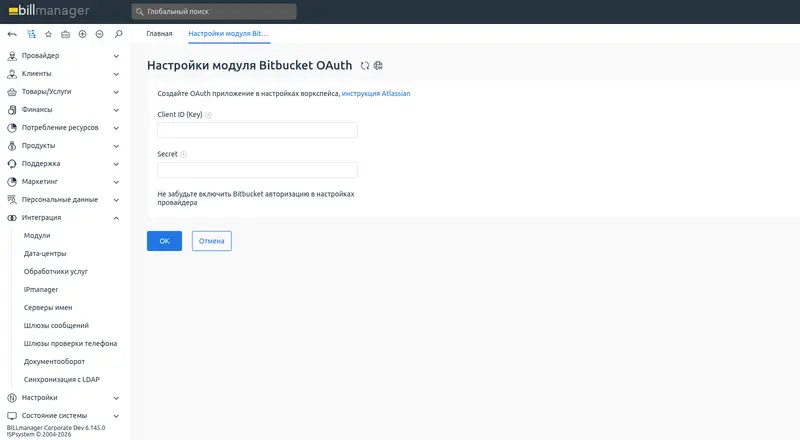The image size is (800, 440).
Task: Click the Настройки модуля Bitbucket OAuth heading
Action: [249, 65]
